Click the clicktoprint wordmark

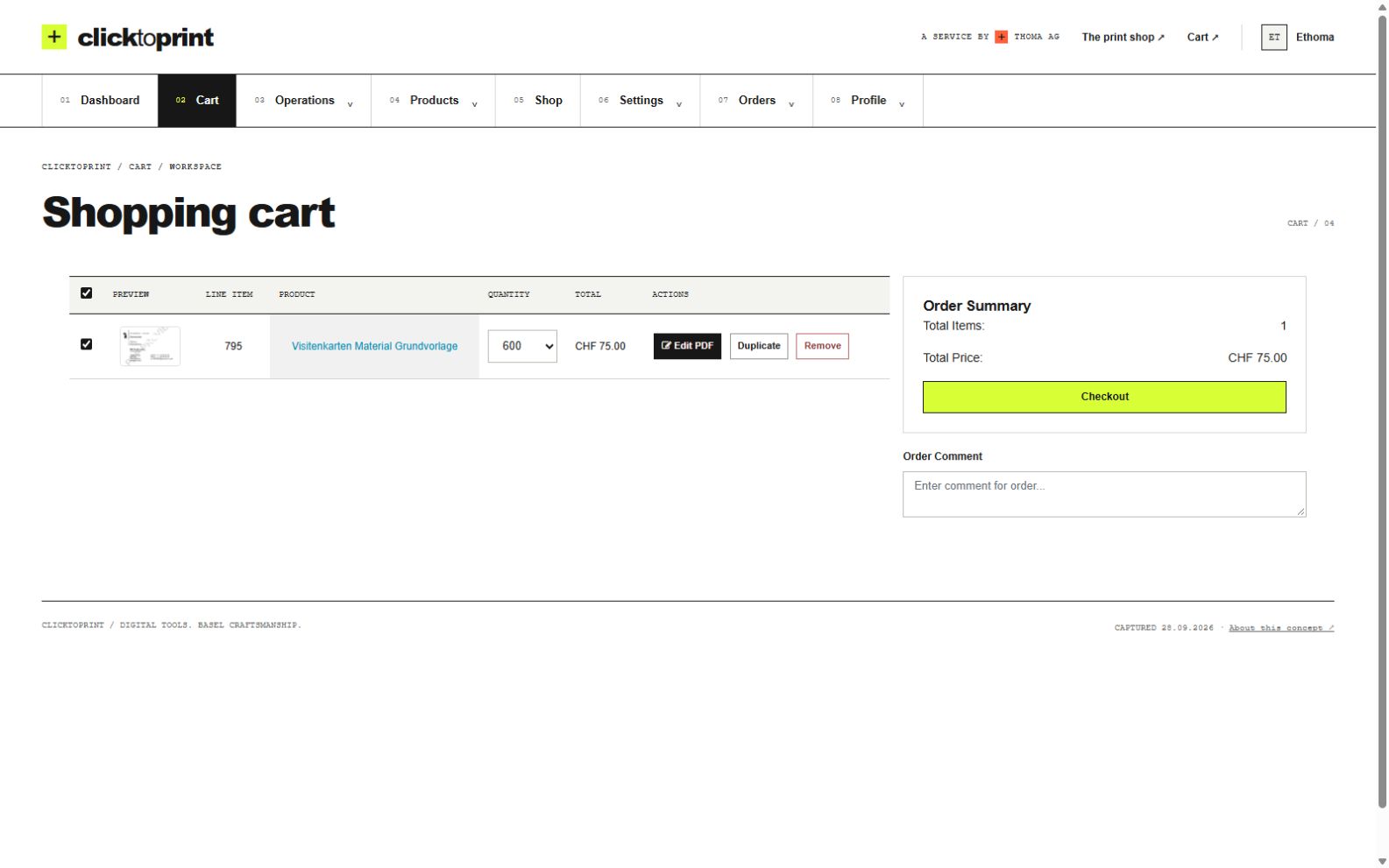[145, 38]
